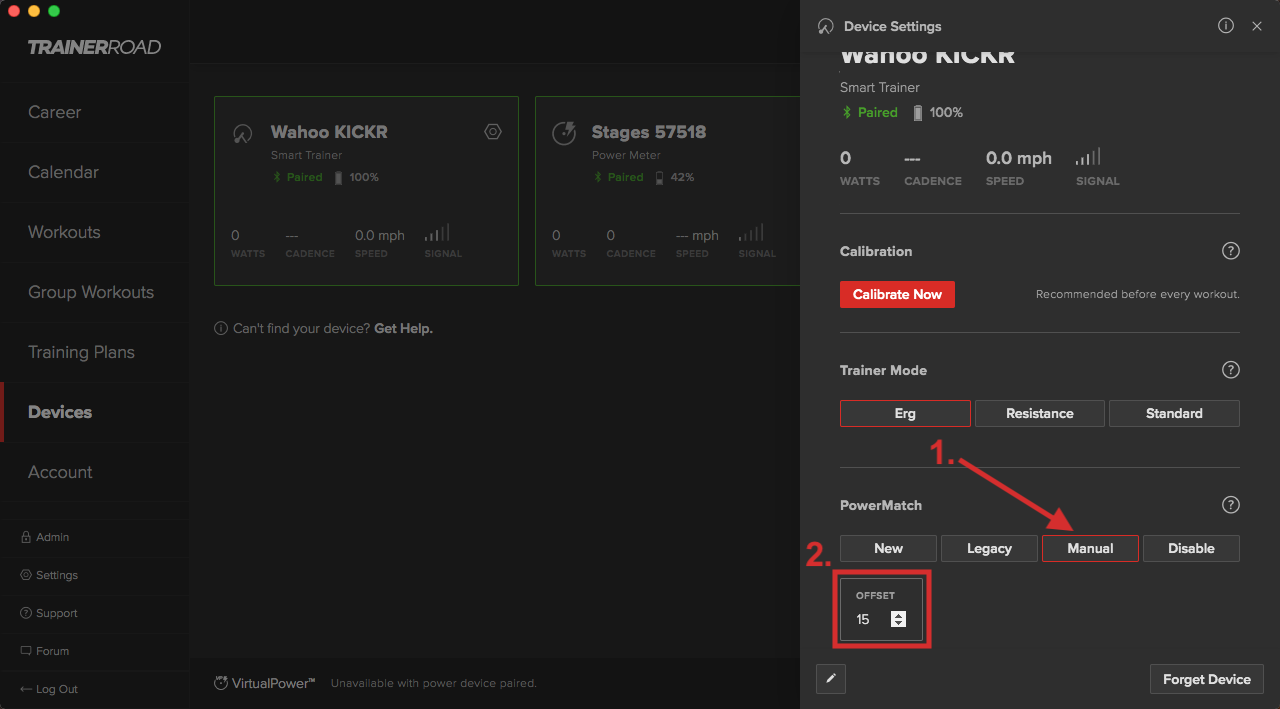The width and height of the screenshot is (1280, 709).
Task: Click the Bluetooth Paired icon in Device Settings
Action: click(847, 113)
